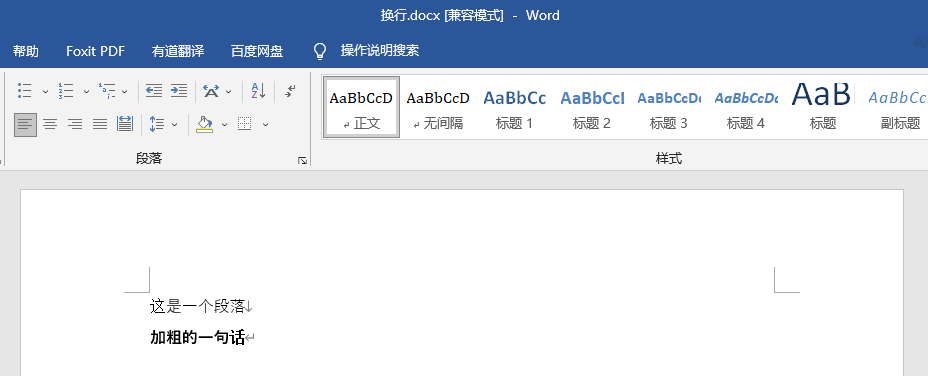Increase the paragraph indent

[179, 91]
